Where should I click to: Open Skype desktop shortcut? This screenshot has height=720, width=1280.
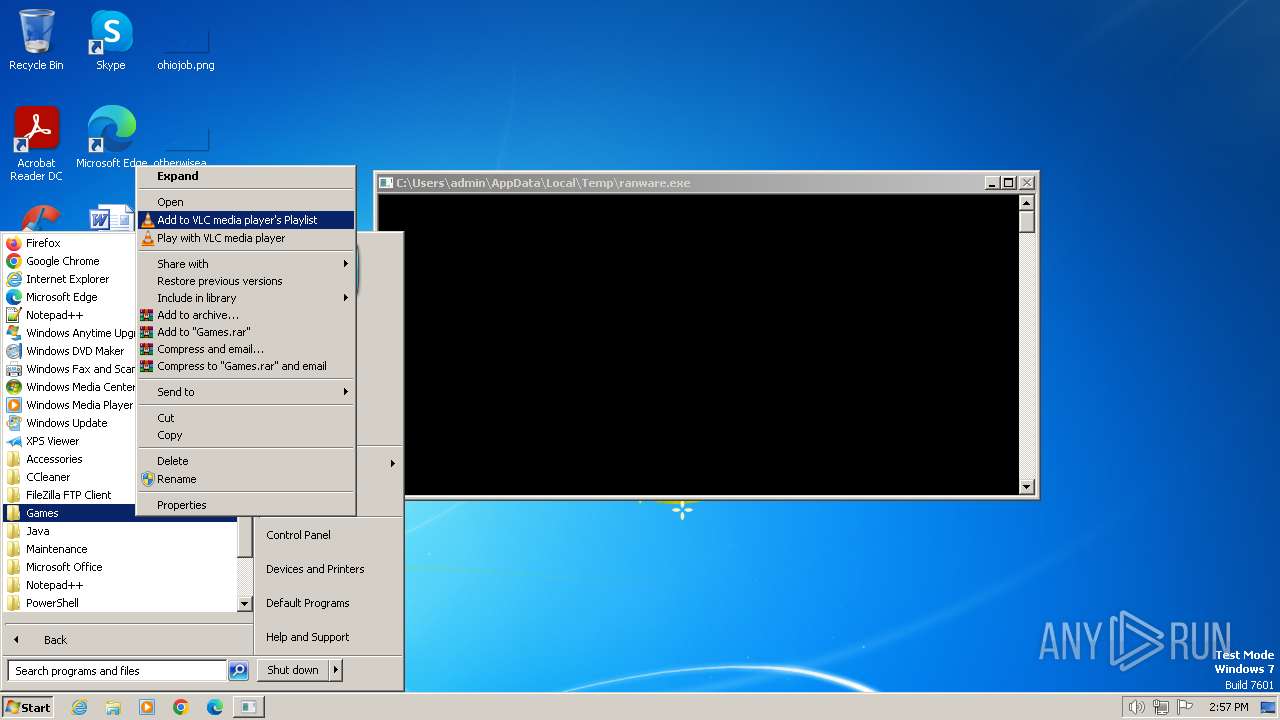(111, 40)
